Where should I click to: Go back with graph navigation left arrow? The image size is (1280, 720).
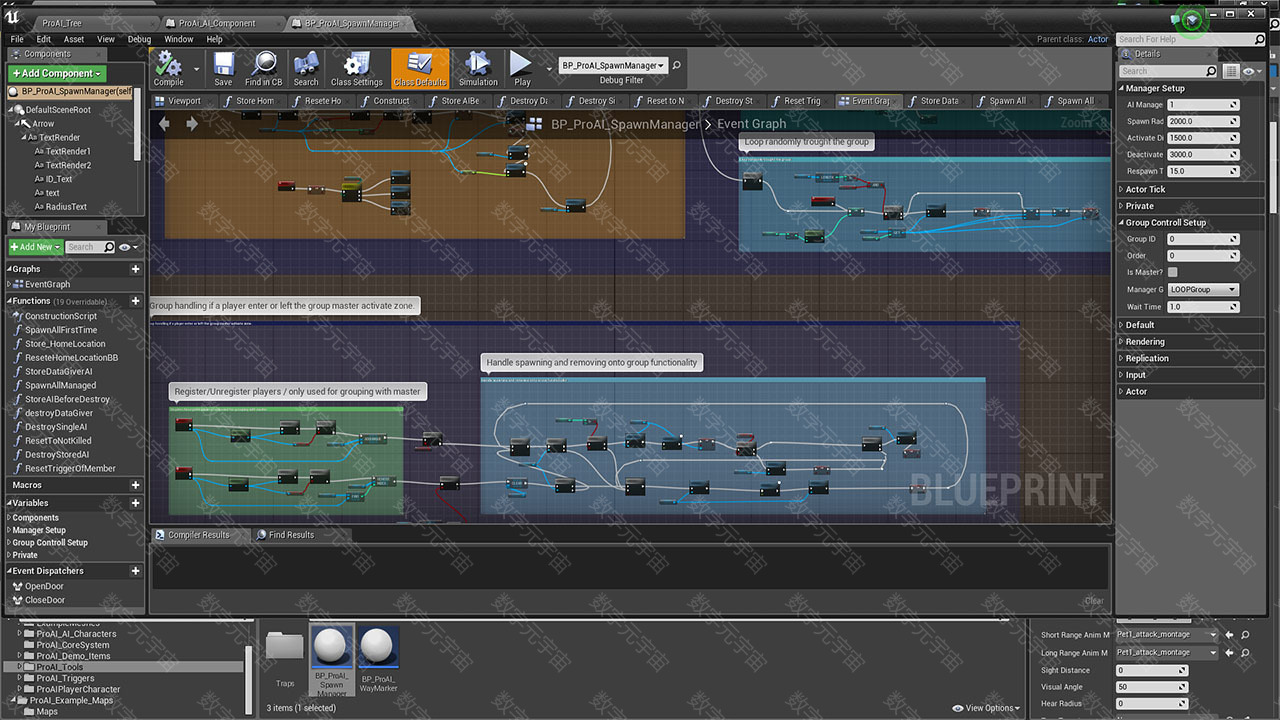164,124
